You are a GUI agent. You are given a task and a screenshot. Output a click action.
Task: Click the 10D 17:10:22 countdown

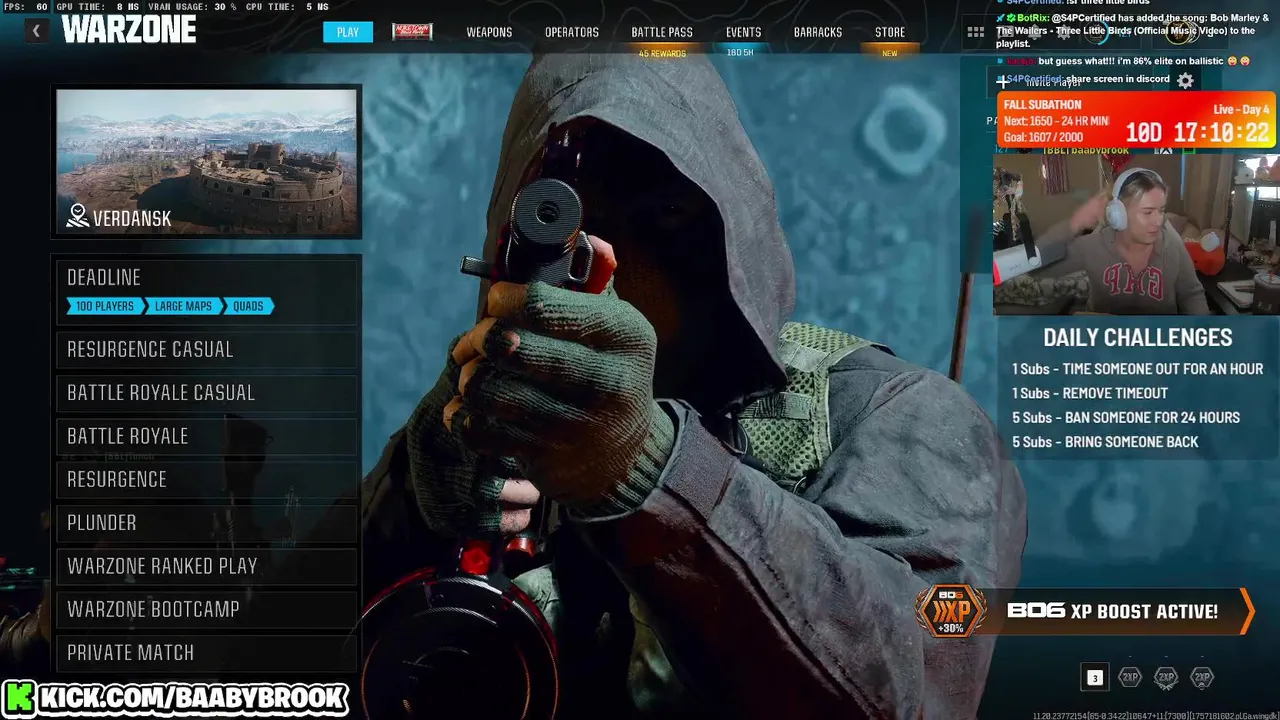pos(1197,132)
